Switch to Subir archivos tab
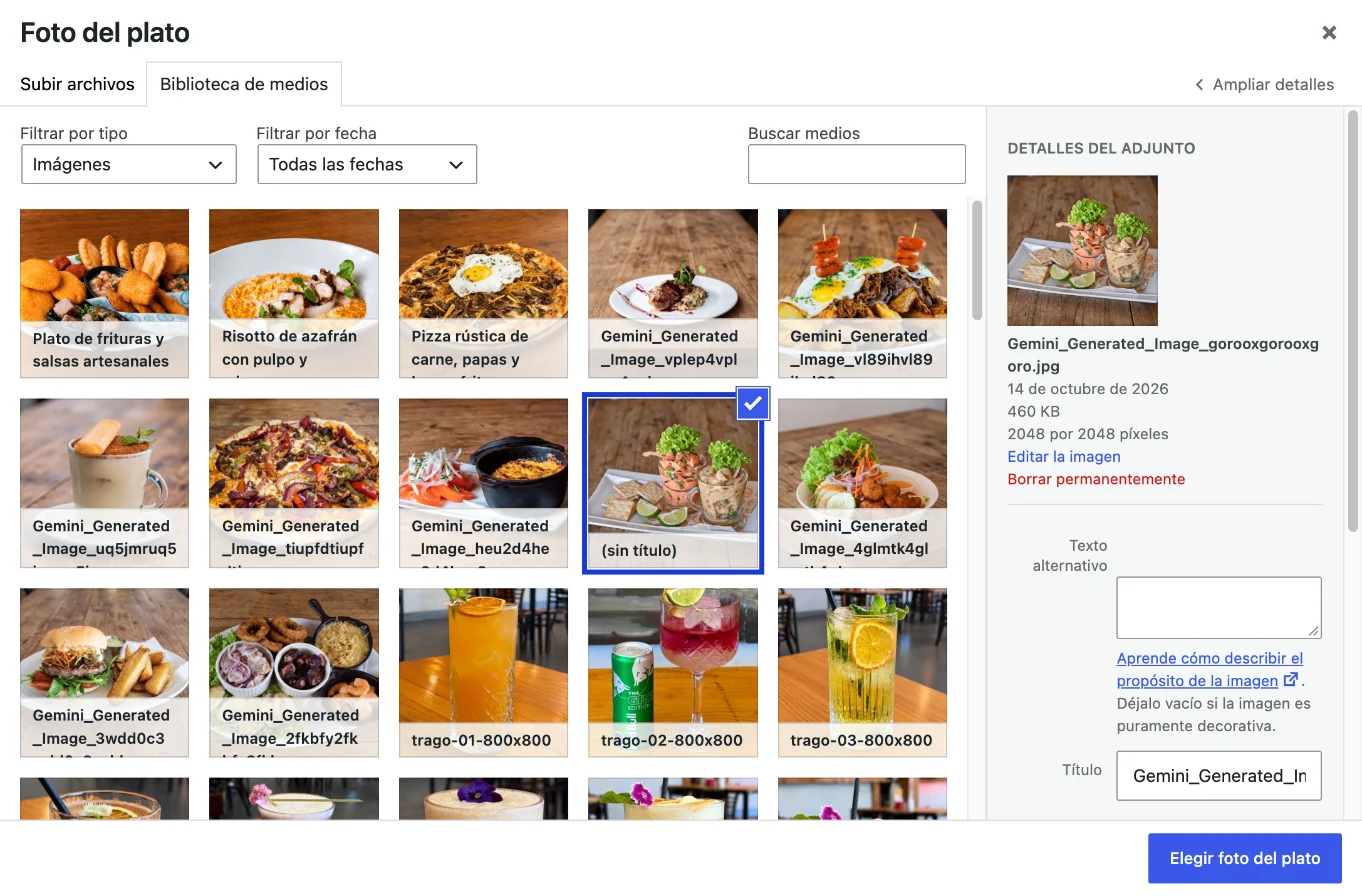 (x=77, y=84)
